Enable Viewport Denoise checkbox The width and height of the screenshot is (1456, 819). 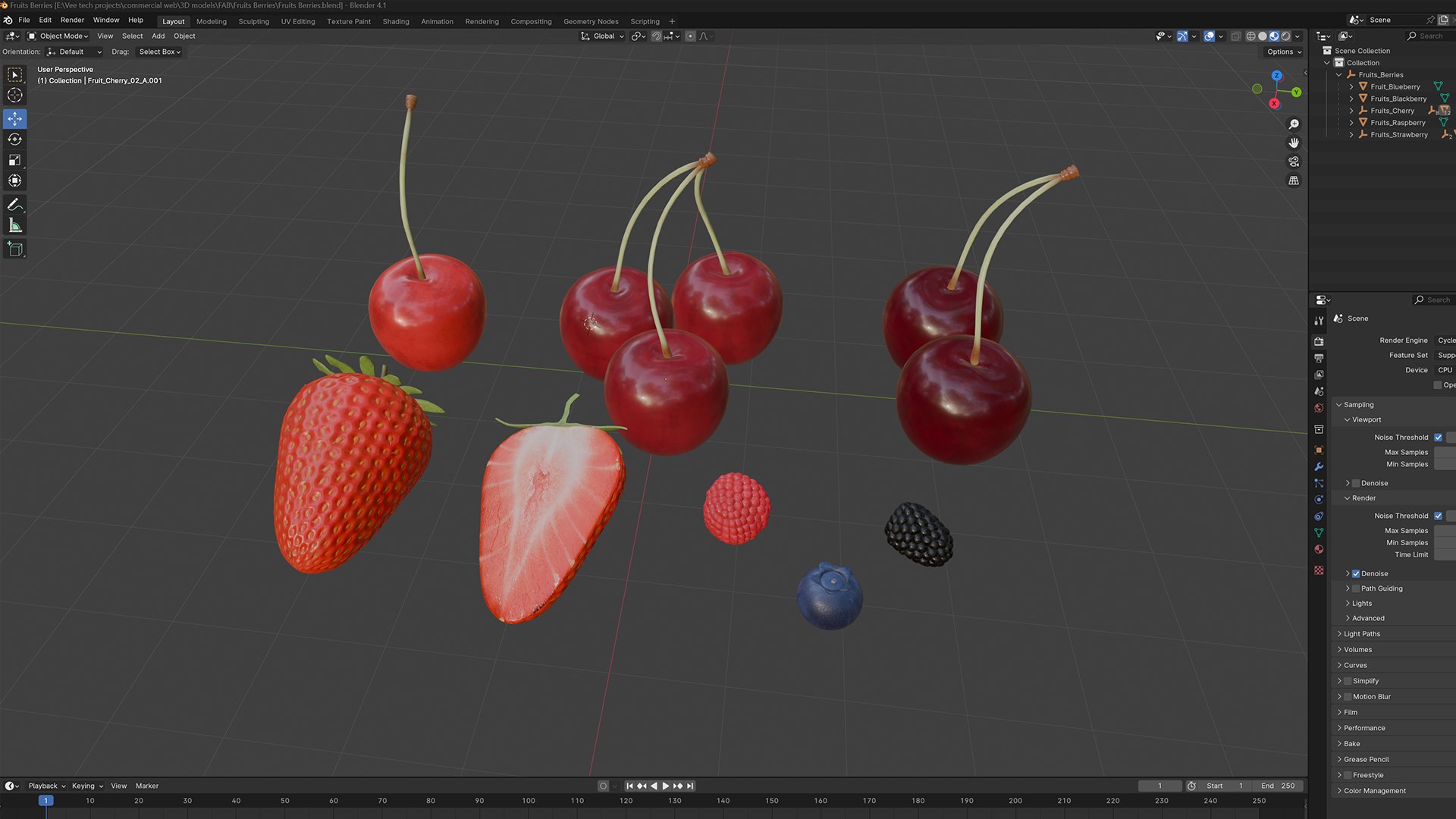(1356, 483)
